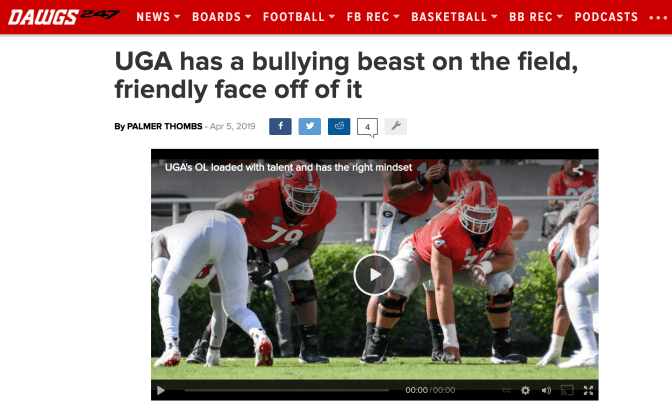Start video with center play button

pos(374,275)
